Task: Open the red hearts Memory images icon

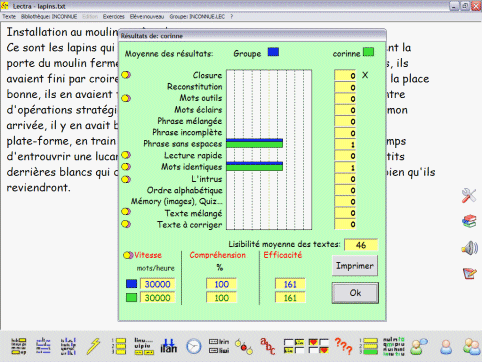Action: (x=318, y=346)
